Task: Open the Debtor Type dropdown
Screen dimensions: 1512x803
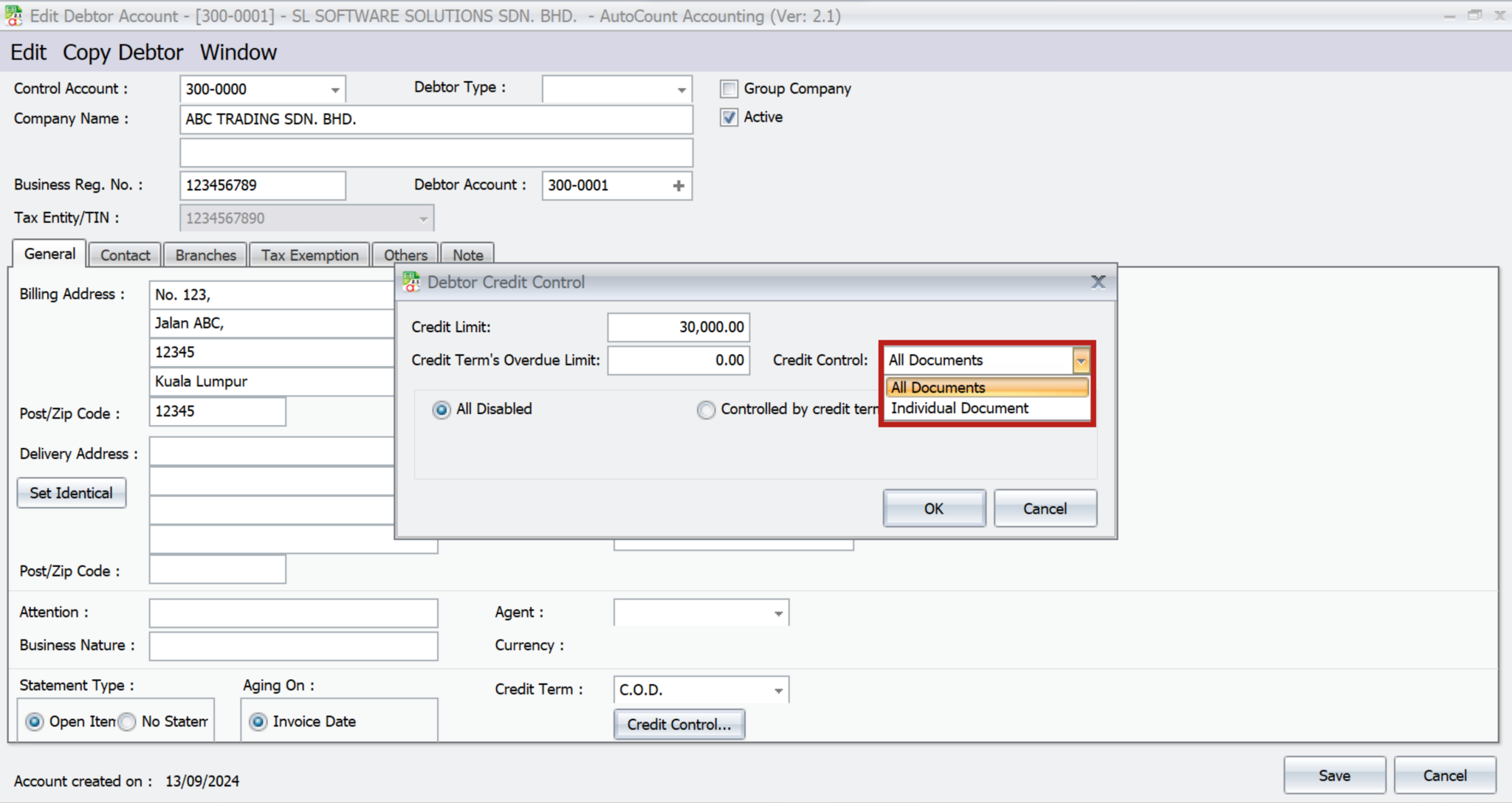Action: (681, 90)
